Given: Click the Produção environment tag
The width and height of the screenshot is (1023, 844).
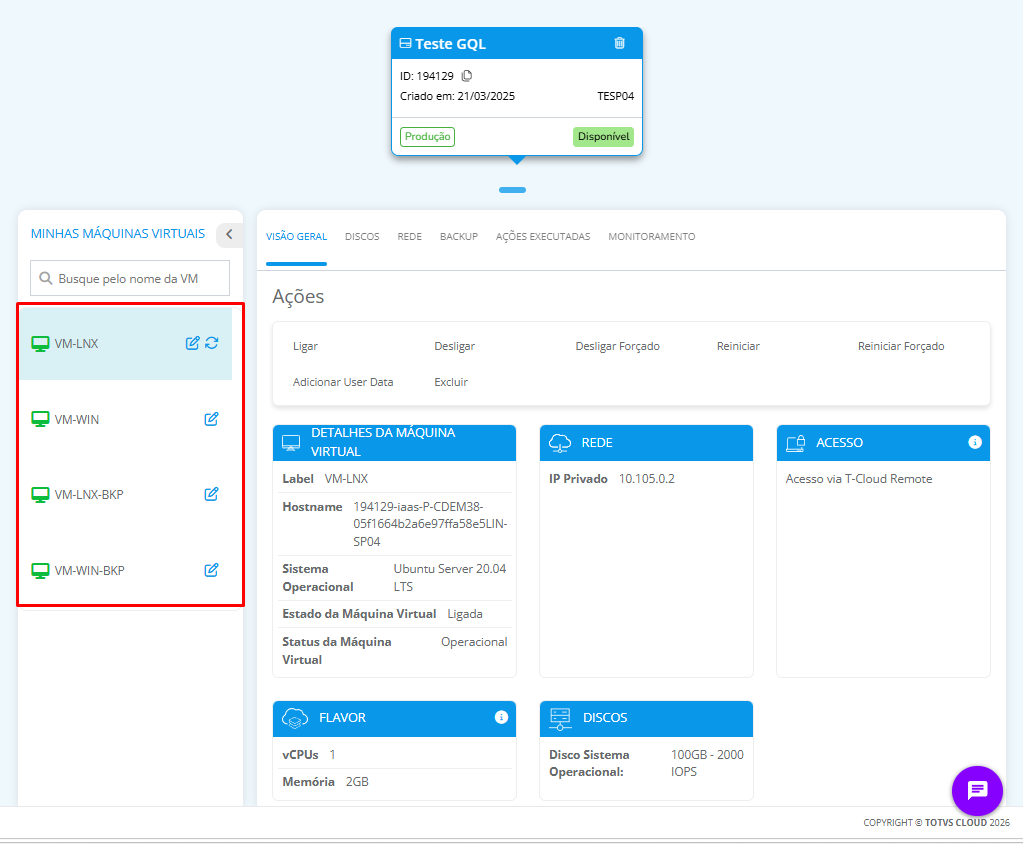Looking at the screenshot, I should 427,136.
